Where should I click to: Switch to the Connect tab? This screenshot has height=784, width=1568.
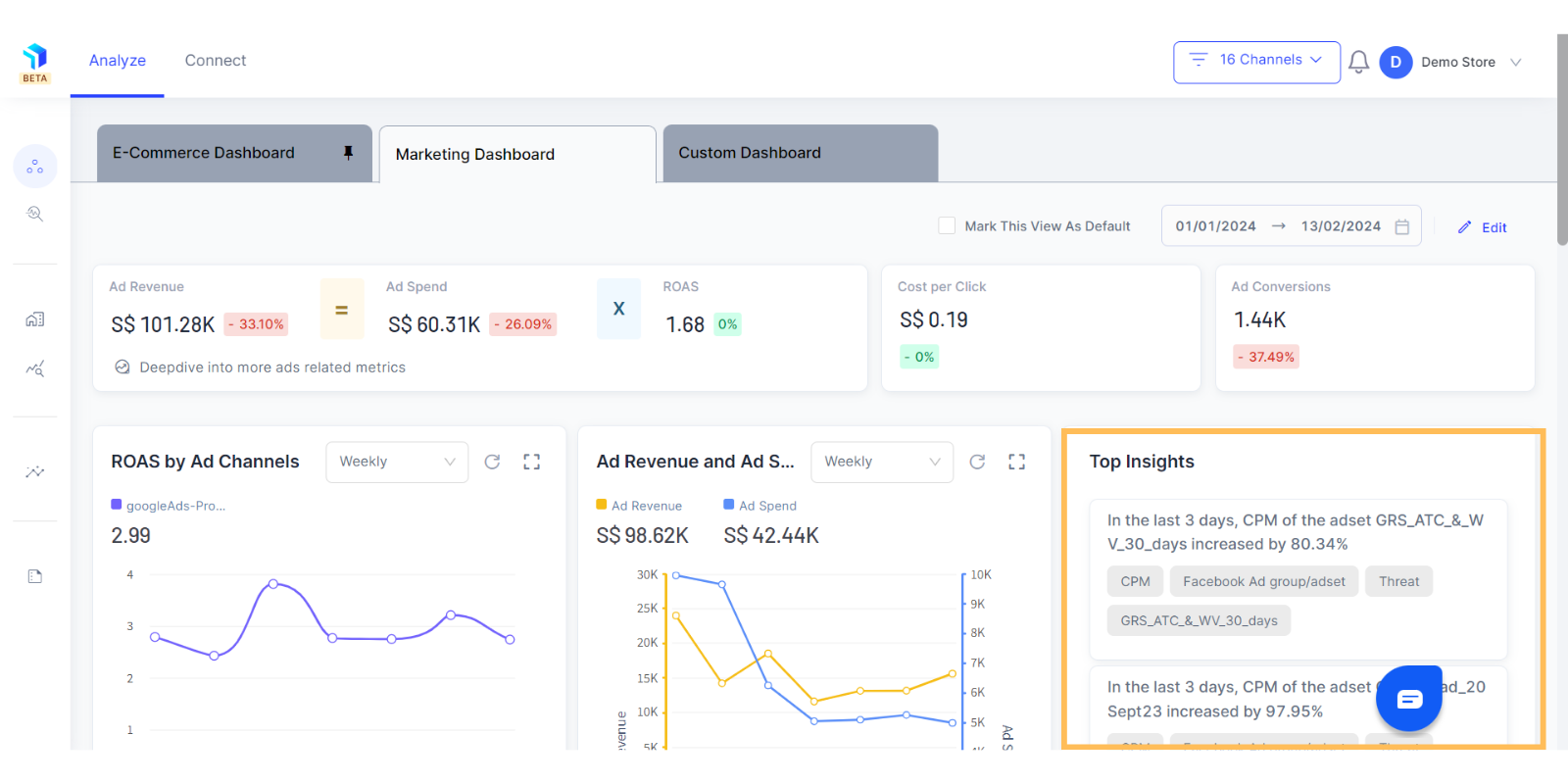click(x=216, y=61)
